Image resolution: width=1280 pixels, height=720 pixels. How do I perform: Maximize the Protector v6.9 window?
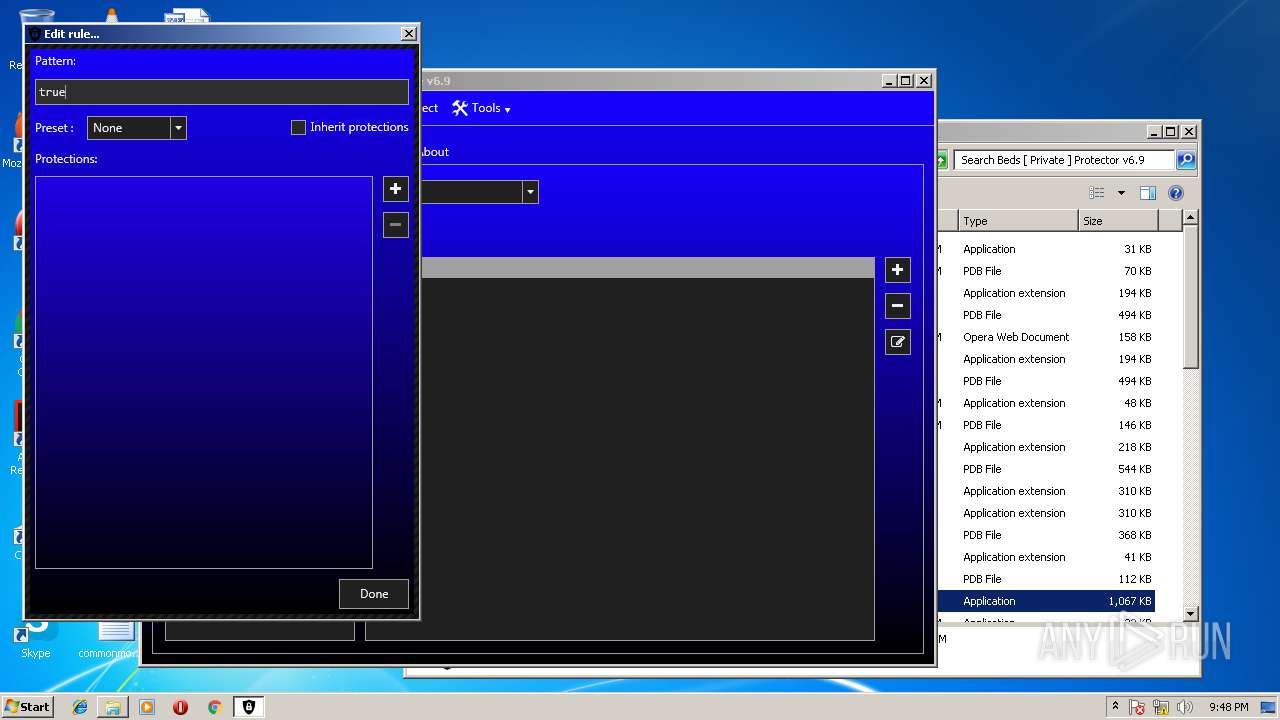[906, 80]
